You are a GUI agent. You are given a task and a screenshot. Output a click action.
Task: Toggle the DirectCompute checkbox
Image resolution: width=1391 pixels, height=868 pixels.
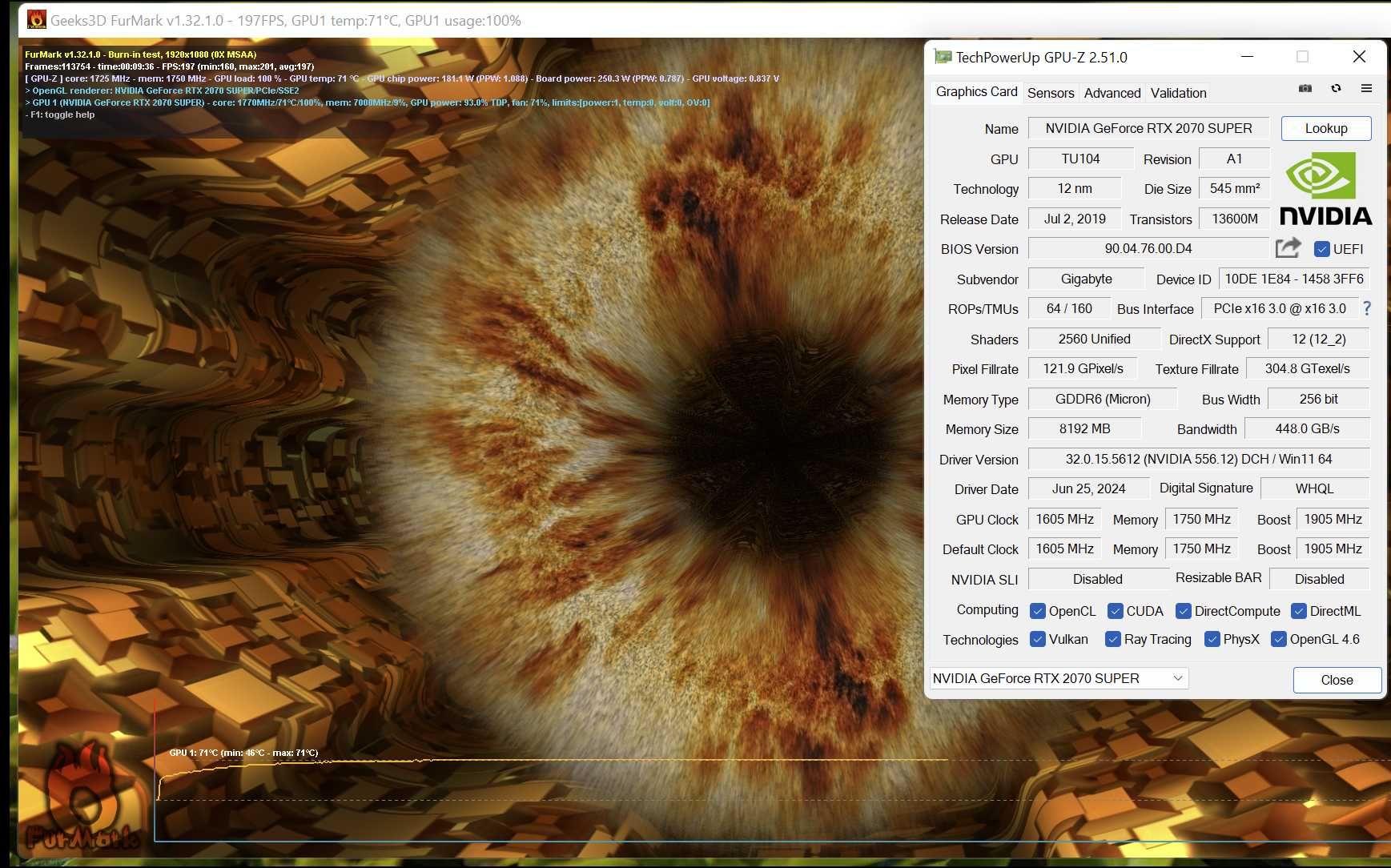1184,611
